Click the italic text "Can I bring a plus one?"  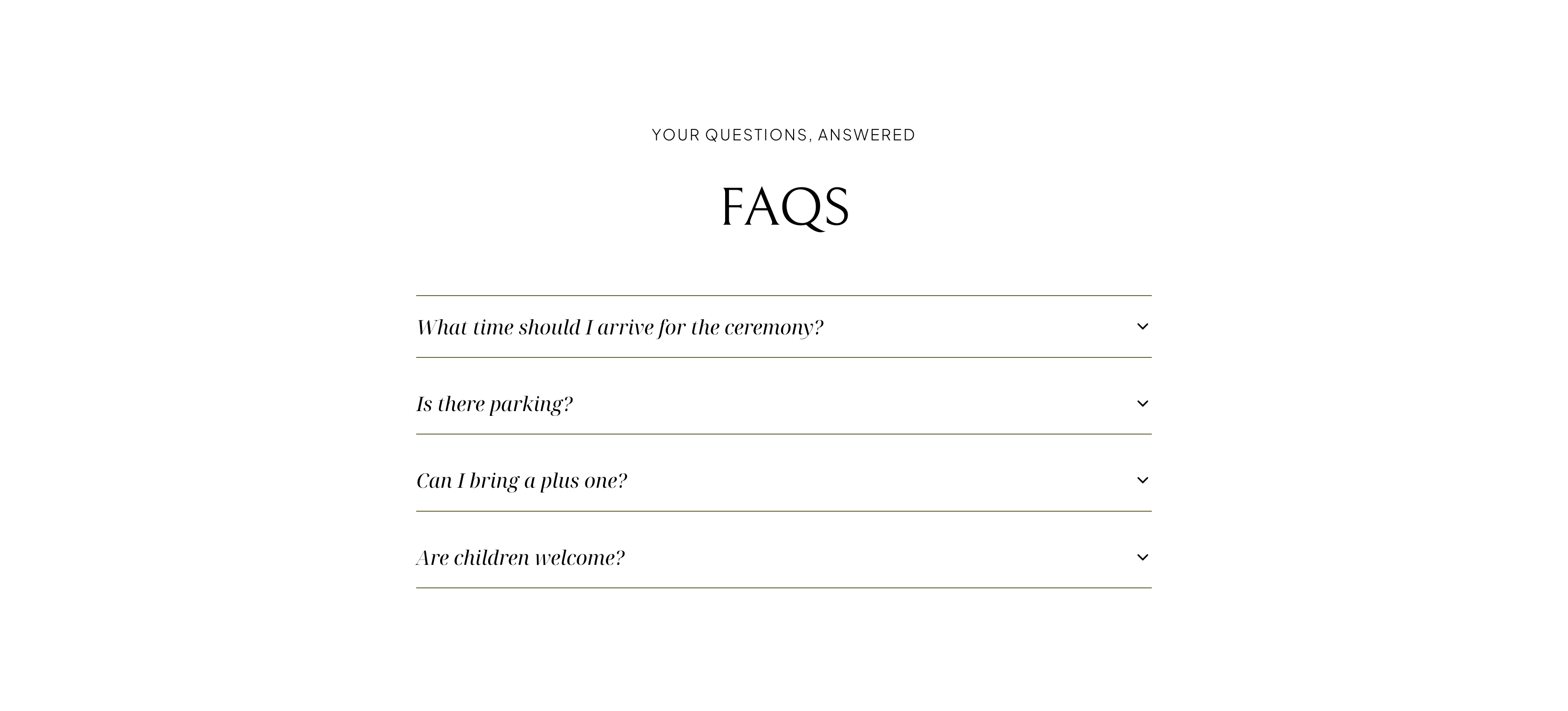click(x=522, y=481)
